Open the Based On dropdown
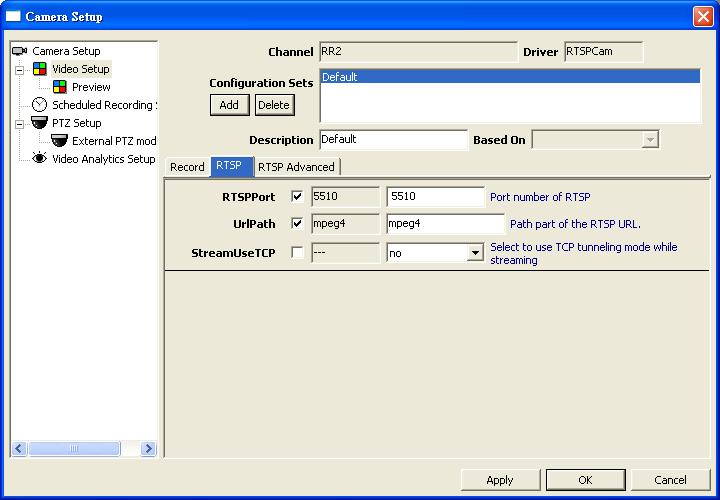 [x=650, y=140]
